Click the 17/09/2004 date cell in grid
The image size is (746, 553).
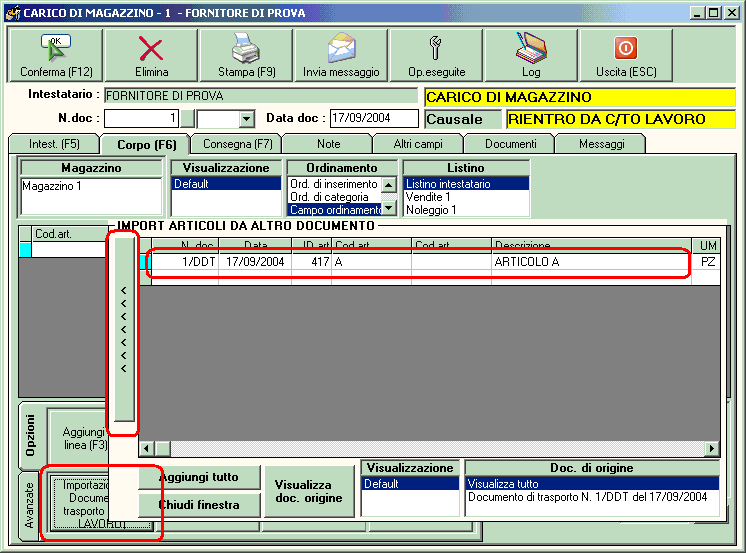tap(255, 261)
